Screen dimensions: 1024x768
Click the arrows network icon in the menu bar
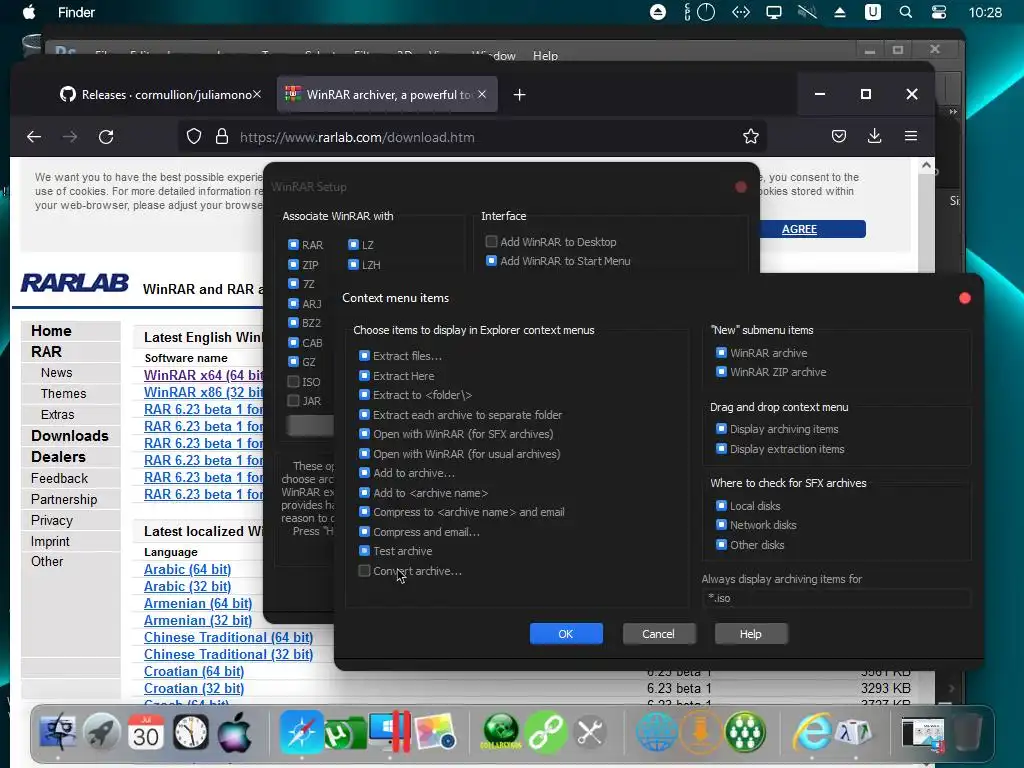point(741,12)
